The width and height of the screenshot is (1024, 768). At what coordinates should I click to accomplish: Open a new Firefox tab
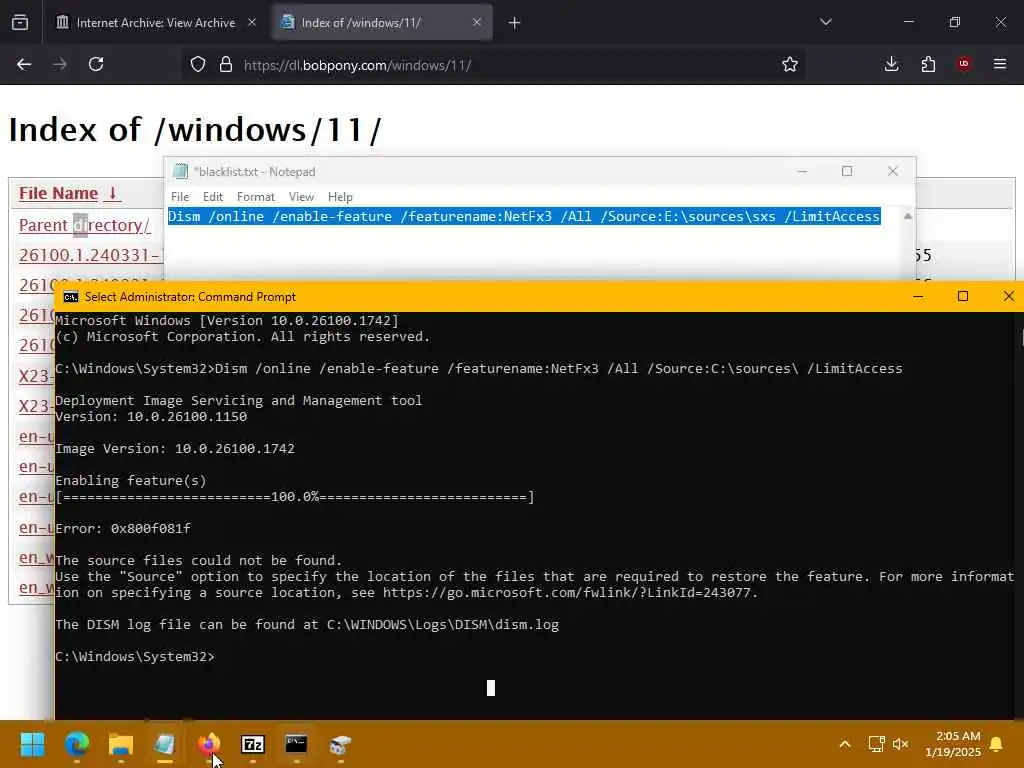(x=515, y=23)
